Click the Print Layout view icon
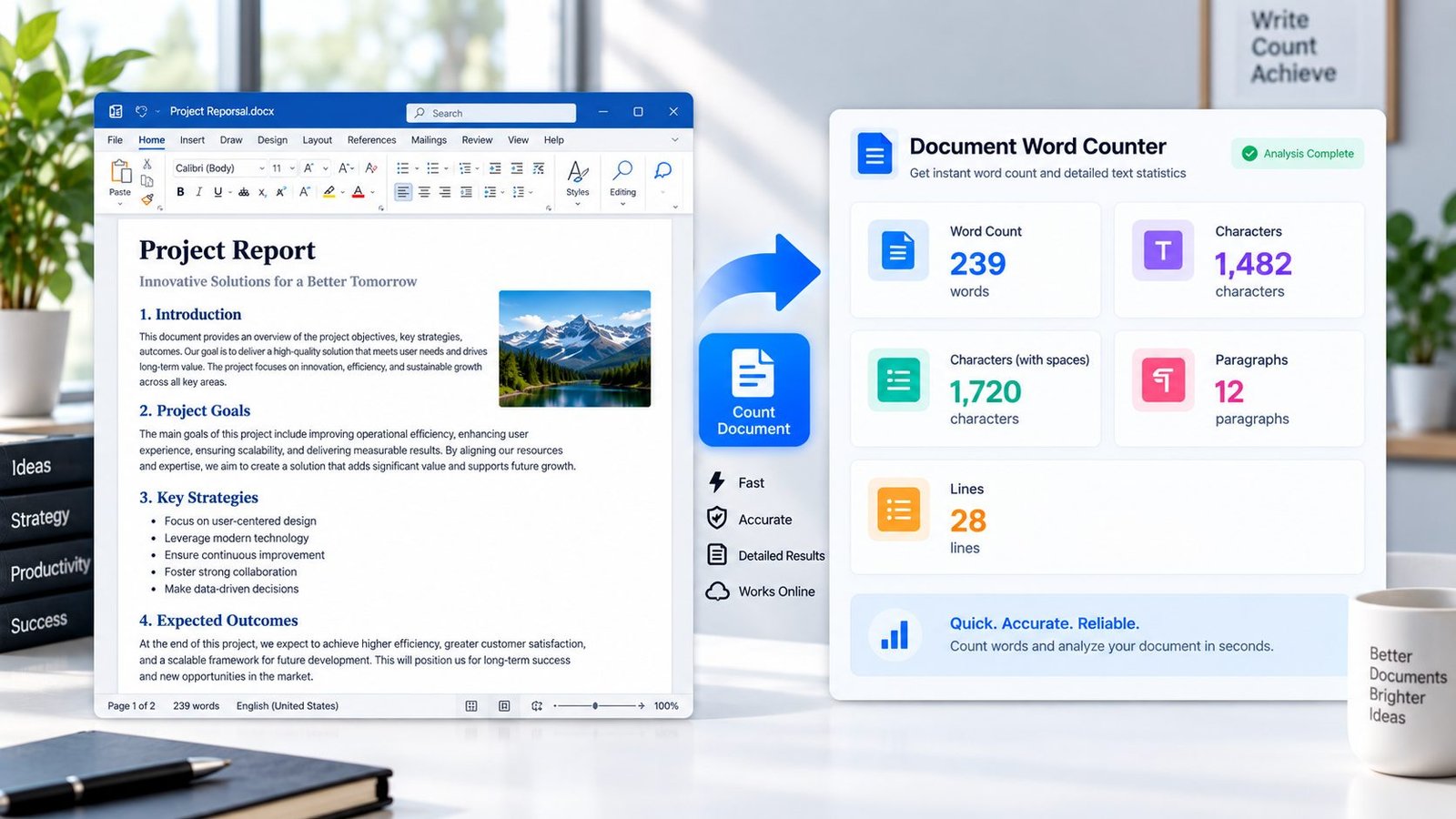This screenshot has height=819, width=1456. pyautogui.click(x=504, y=706)
